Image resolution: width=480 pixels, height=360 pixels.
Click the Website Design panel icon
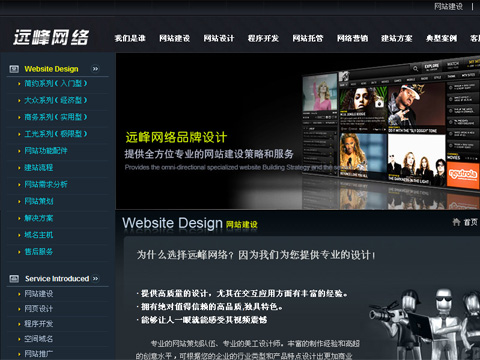pyautogui.click(x=14, y=69)
